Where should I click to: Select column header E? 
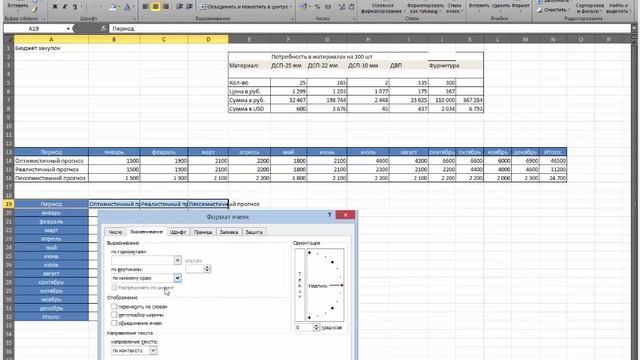pos(249,39)
